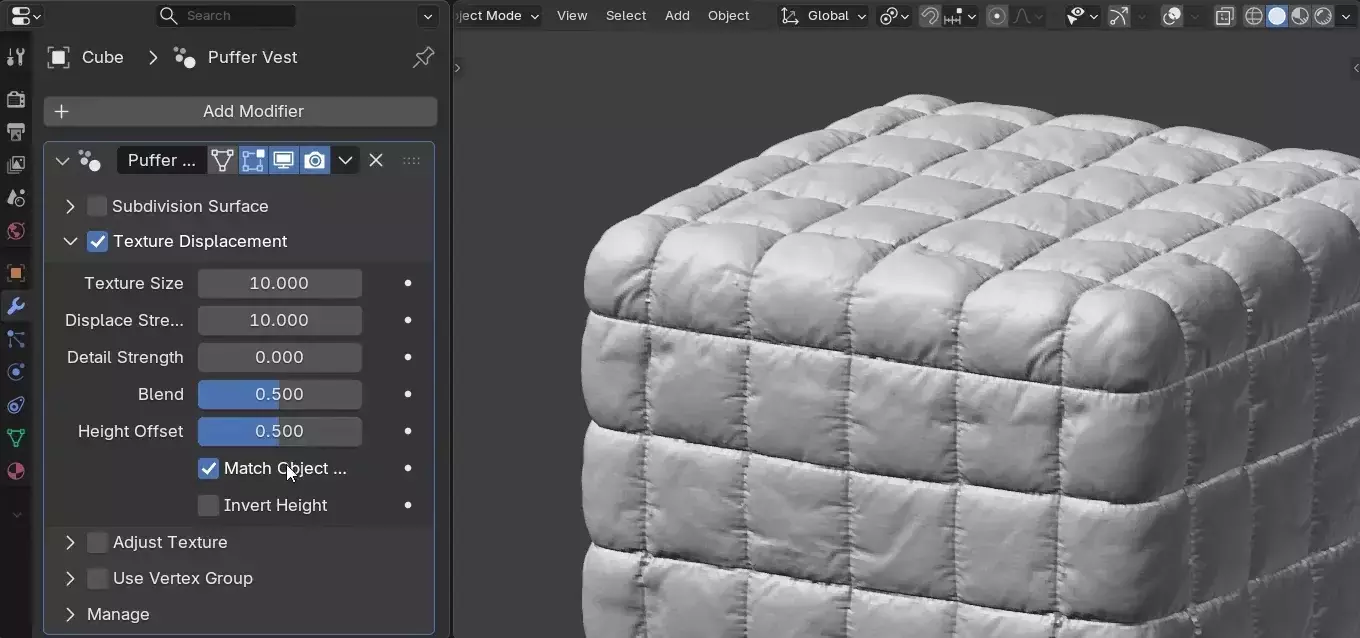Remove the Puffer Vest modifier with X

click(376, 160)
